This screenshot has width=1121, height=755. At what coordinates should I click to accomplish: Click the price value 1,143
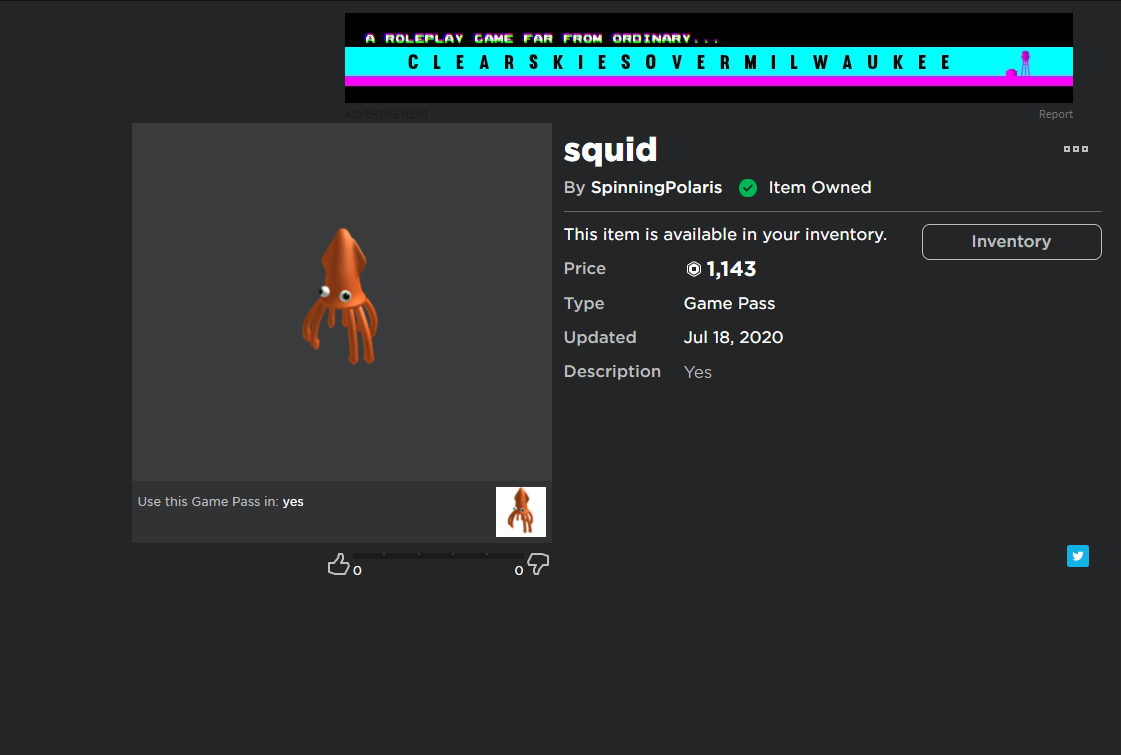(x=731, y=269)
